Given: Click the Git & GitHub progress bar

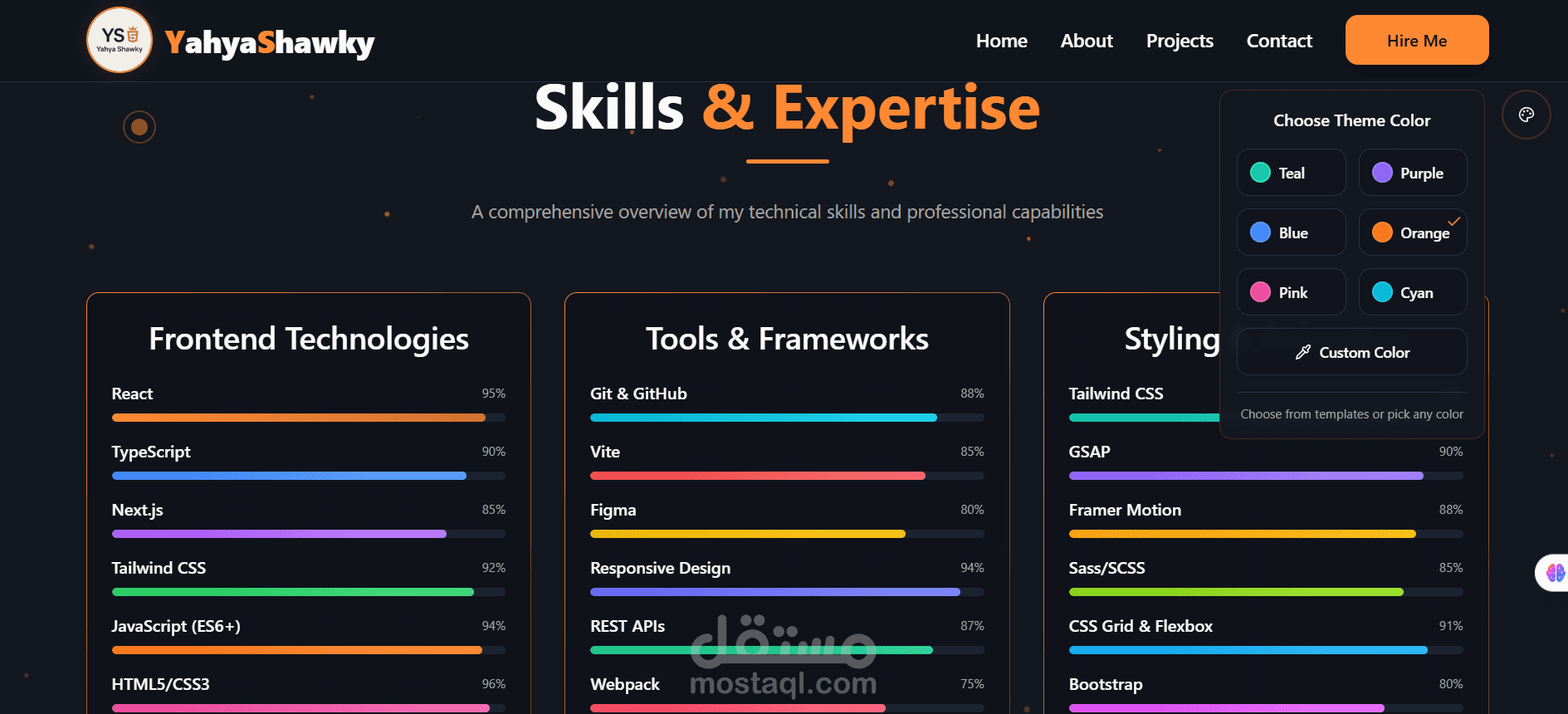Looking at the screenshot, I should point(787,418).
